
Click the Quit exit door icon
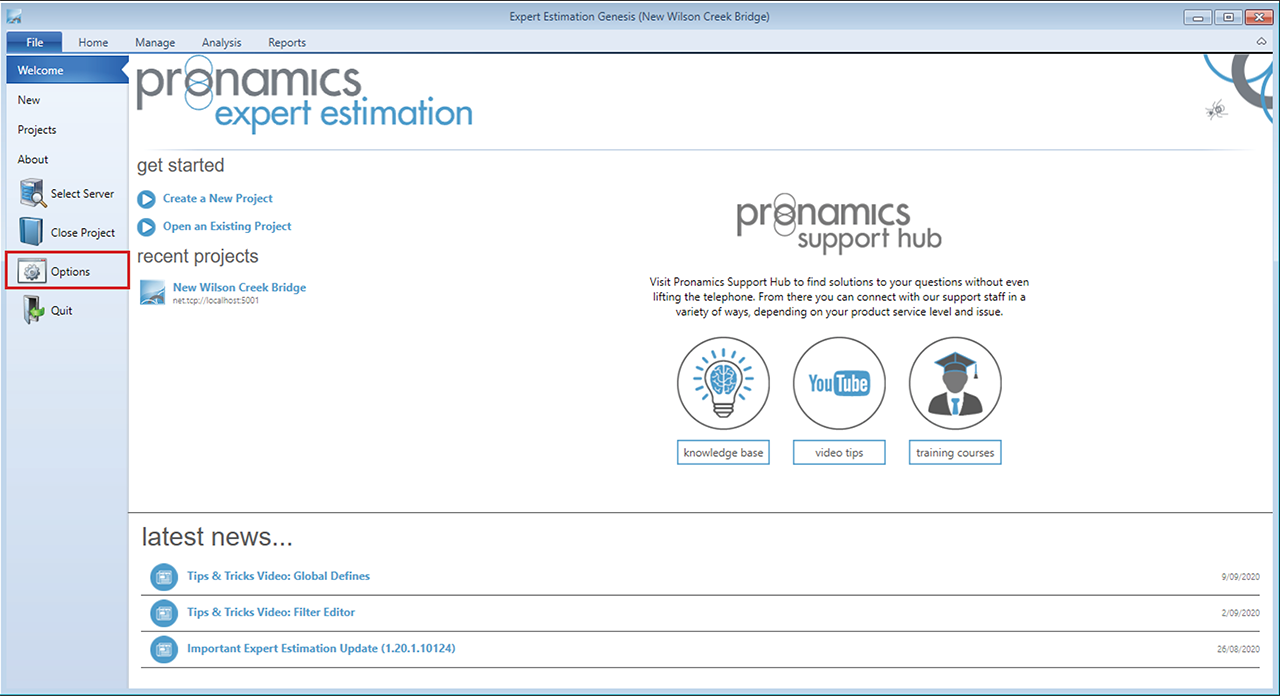tap(34, 311)
